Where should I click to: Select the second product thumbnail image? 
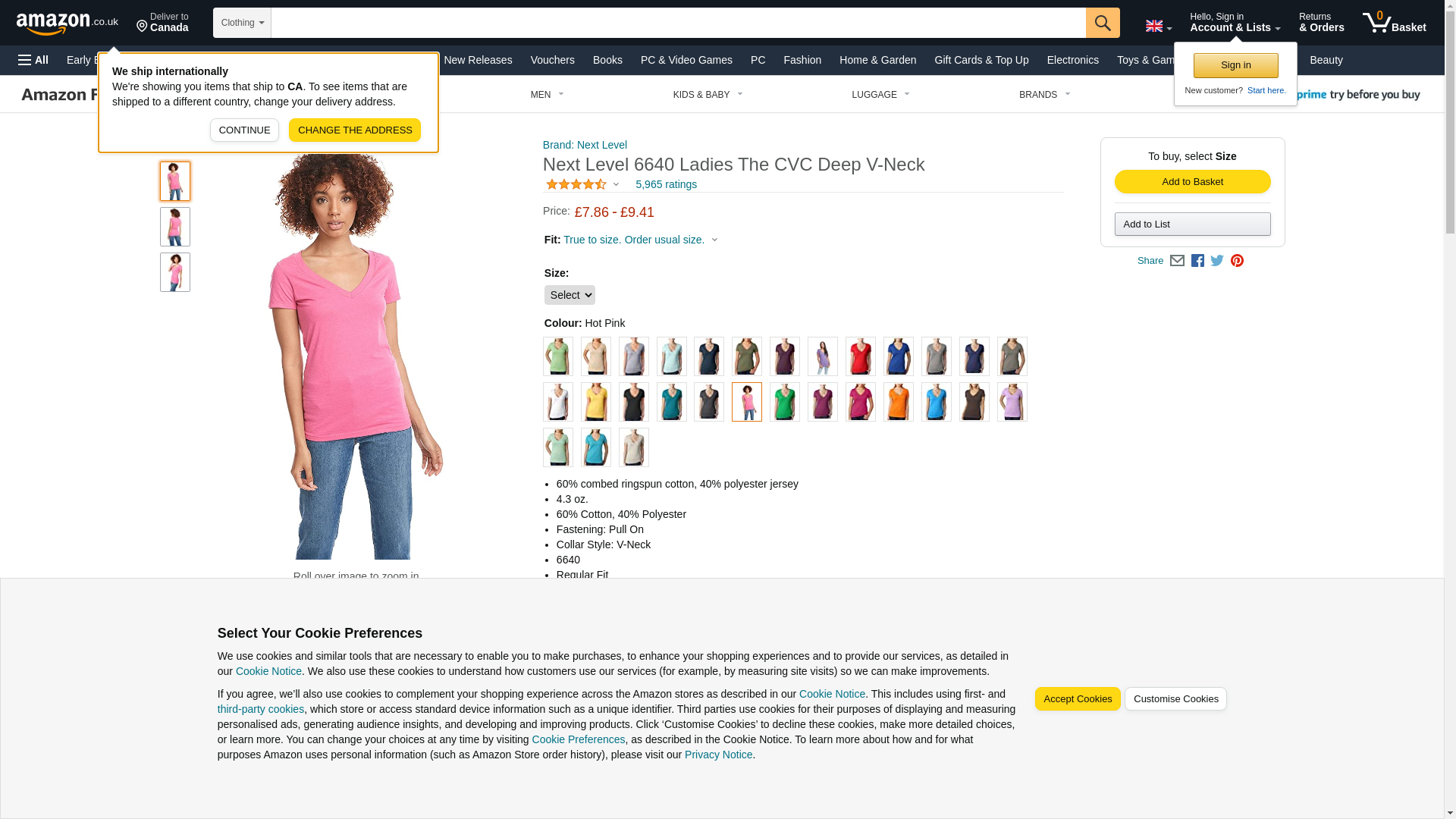point(175,227)
